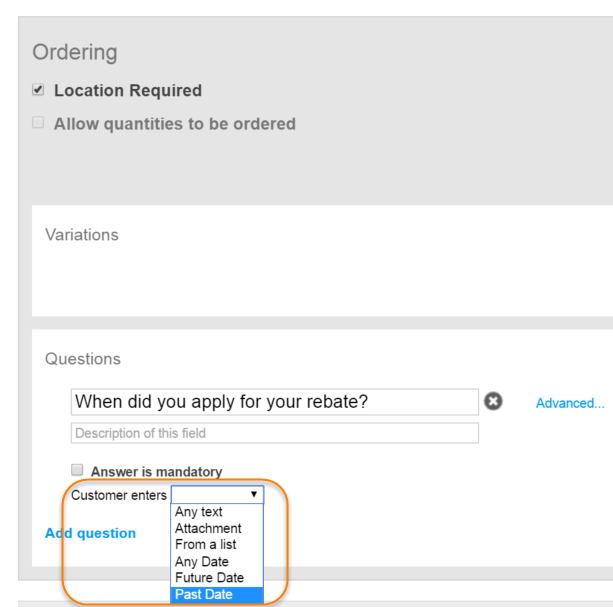Open the Advanced... link
The height and width of the screenshot is (607, 613).
[x=569, y=403]
